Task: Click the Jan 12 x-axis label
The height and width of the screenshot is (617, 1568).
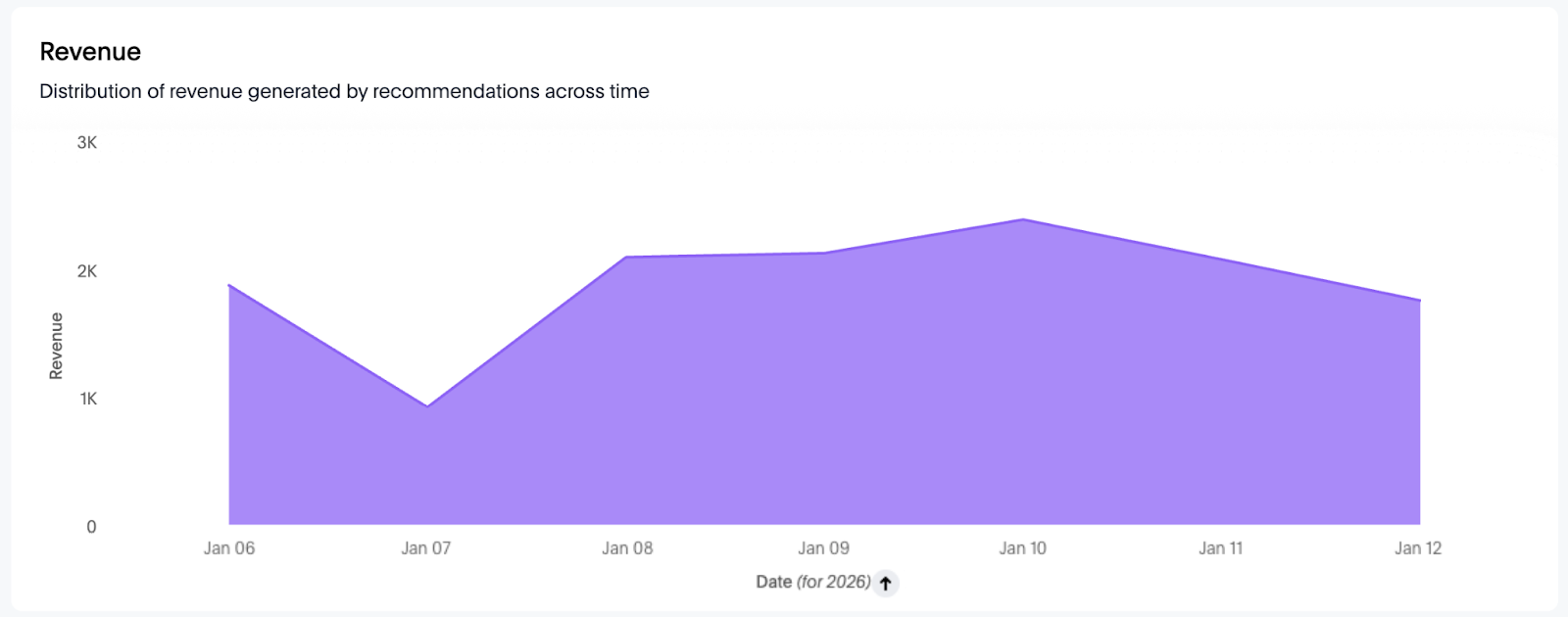Action: [x=1418, y=548]
